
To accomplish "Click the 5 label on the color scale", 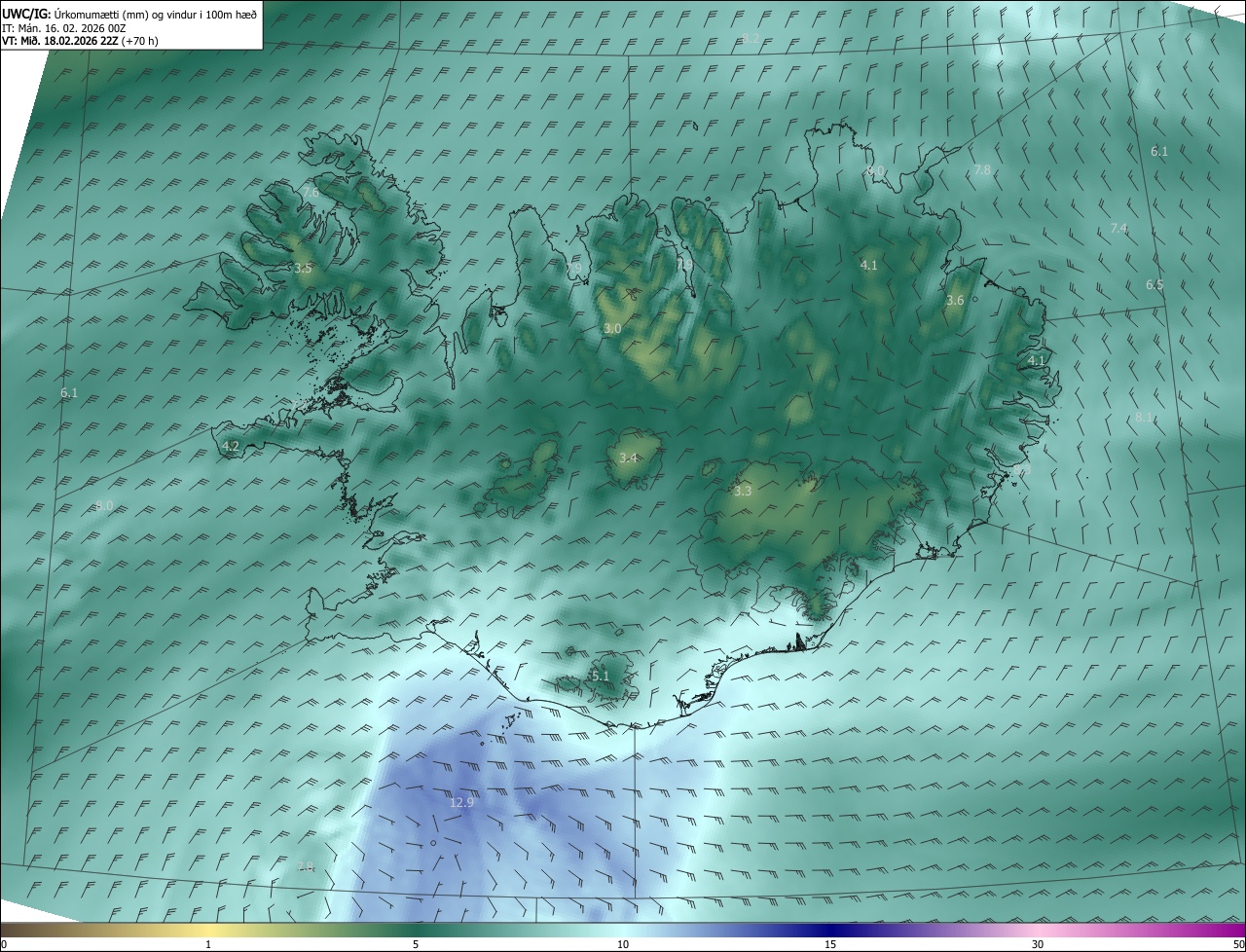I will [416, 944].
